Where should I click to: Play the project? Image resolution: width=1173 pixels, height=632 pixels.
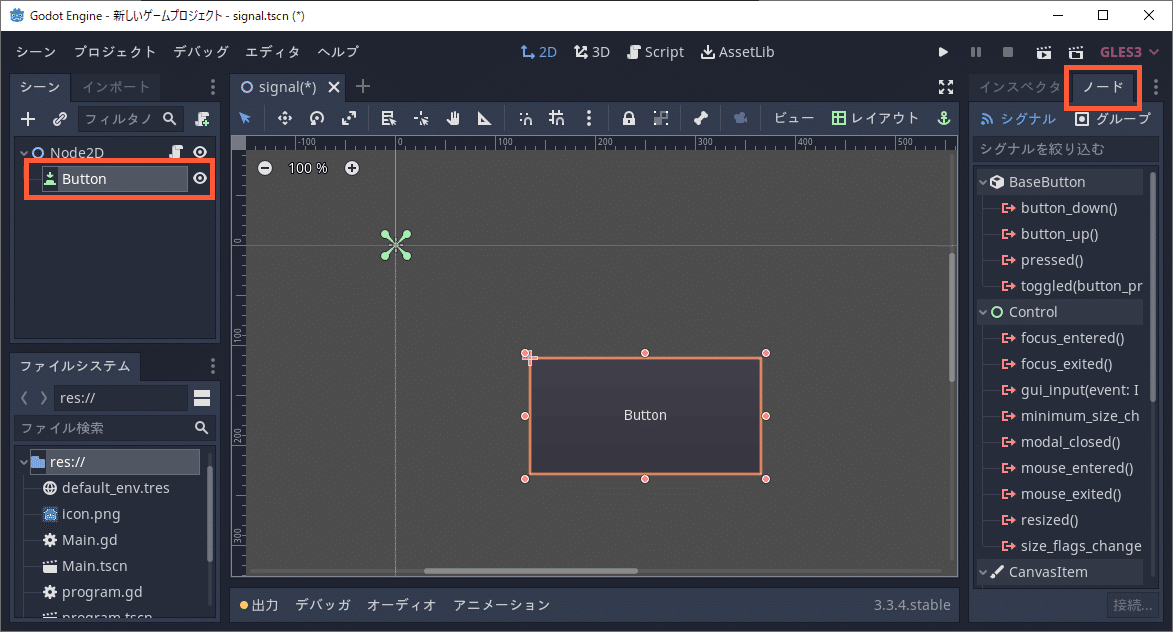click(x=943, y=52)
